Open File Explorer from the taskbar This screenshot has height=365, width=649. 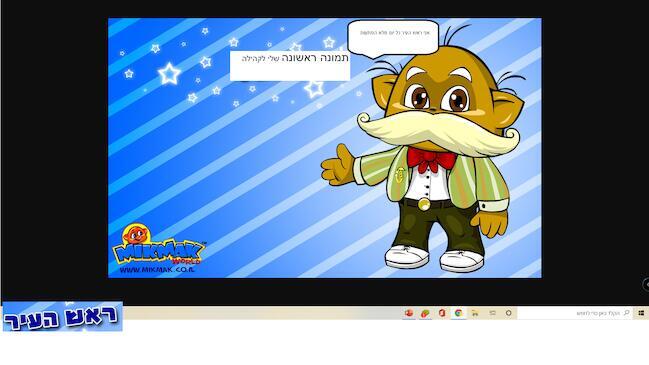[x=475, y=313]
